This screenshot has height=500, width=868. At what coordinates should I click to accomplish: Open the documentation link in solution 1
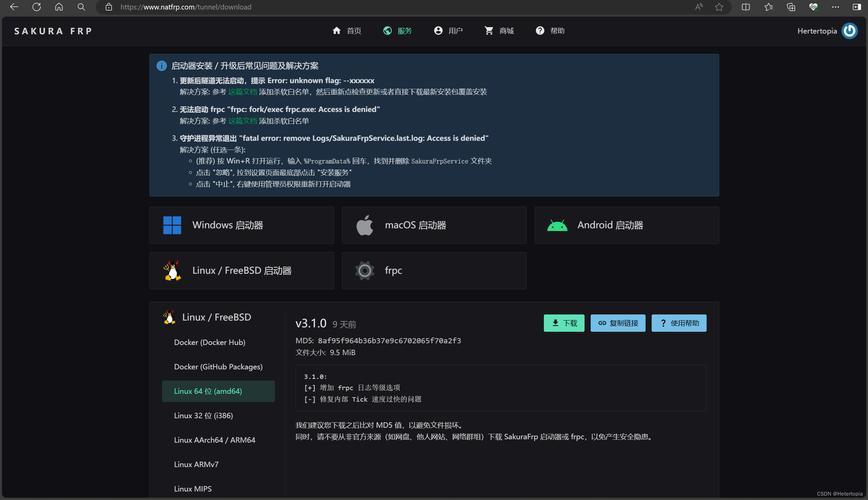pos(242,92)
